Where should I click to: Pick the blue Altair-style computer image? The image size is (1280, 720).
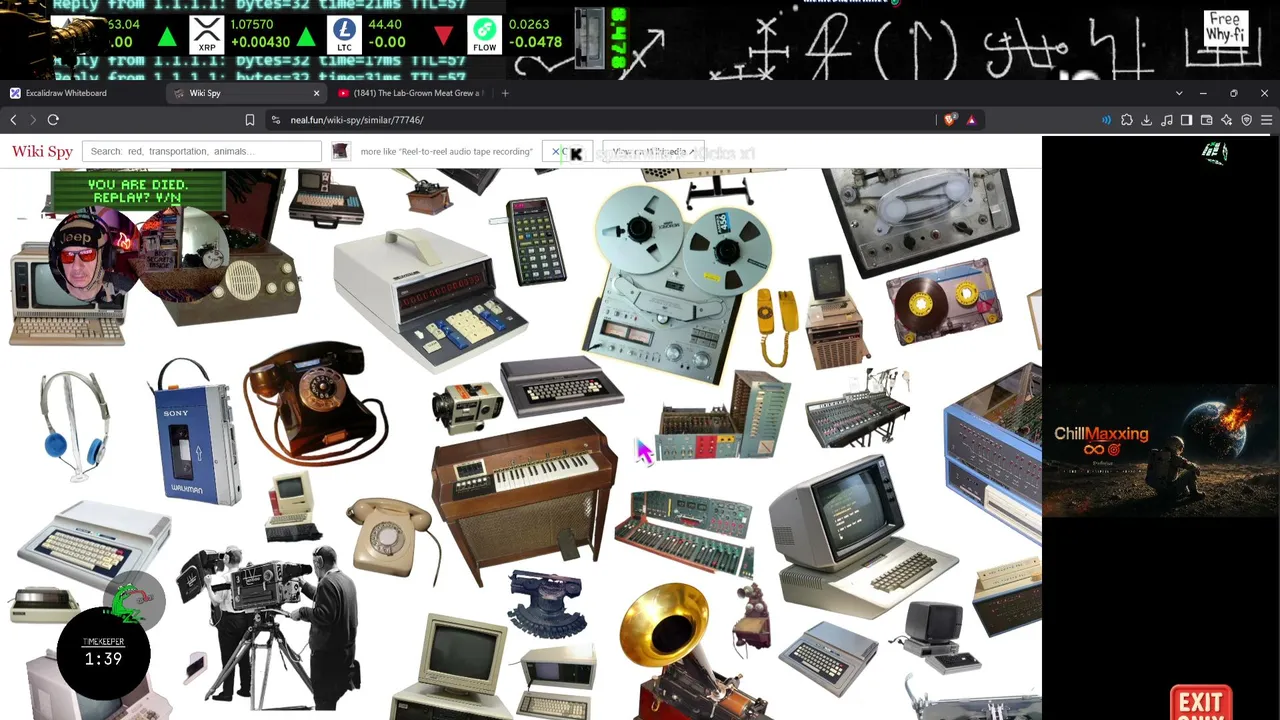992,452
